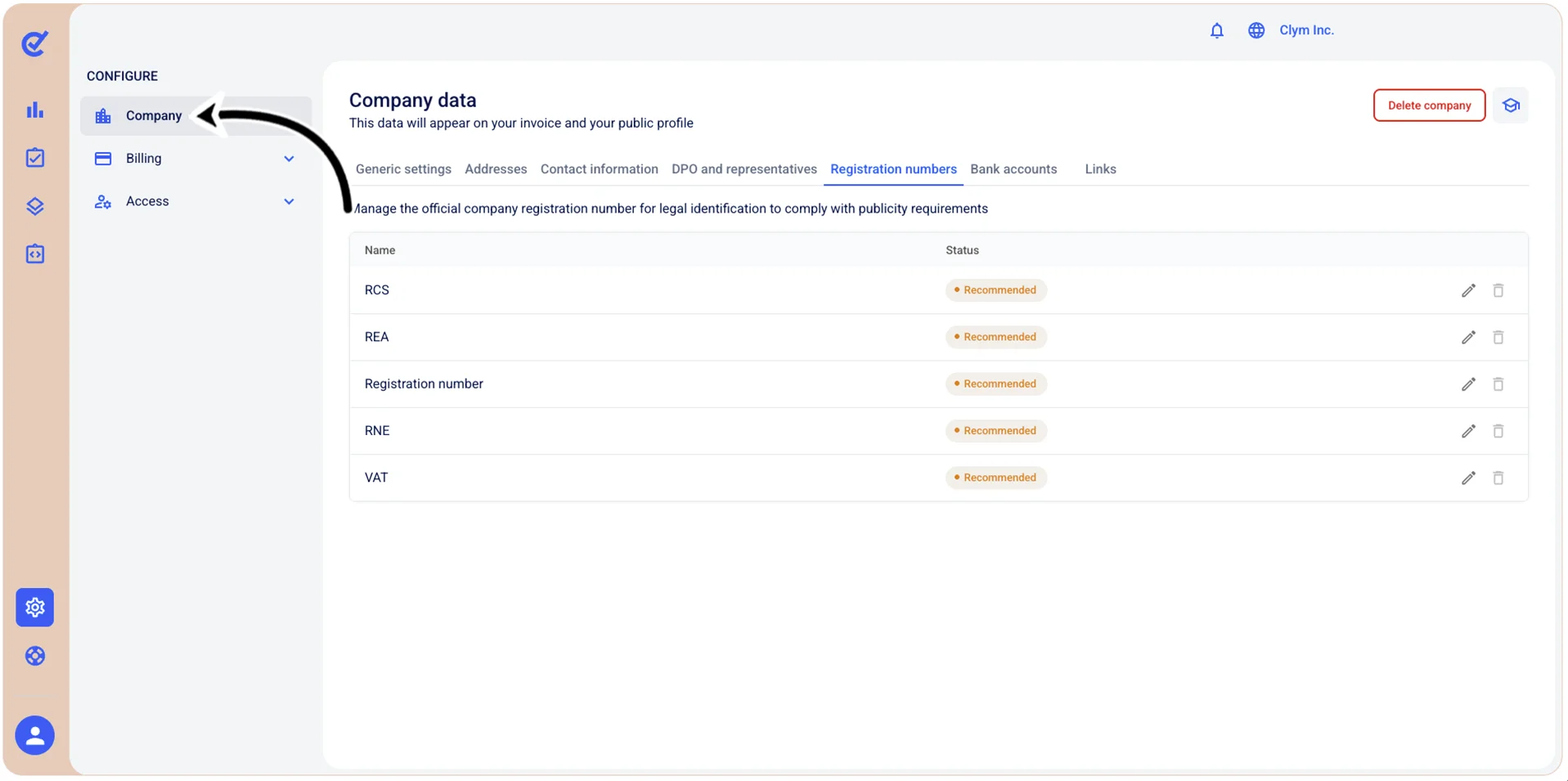Switch to the Contact information tab

(599, 169)
